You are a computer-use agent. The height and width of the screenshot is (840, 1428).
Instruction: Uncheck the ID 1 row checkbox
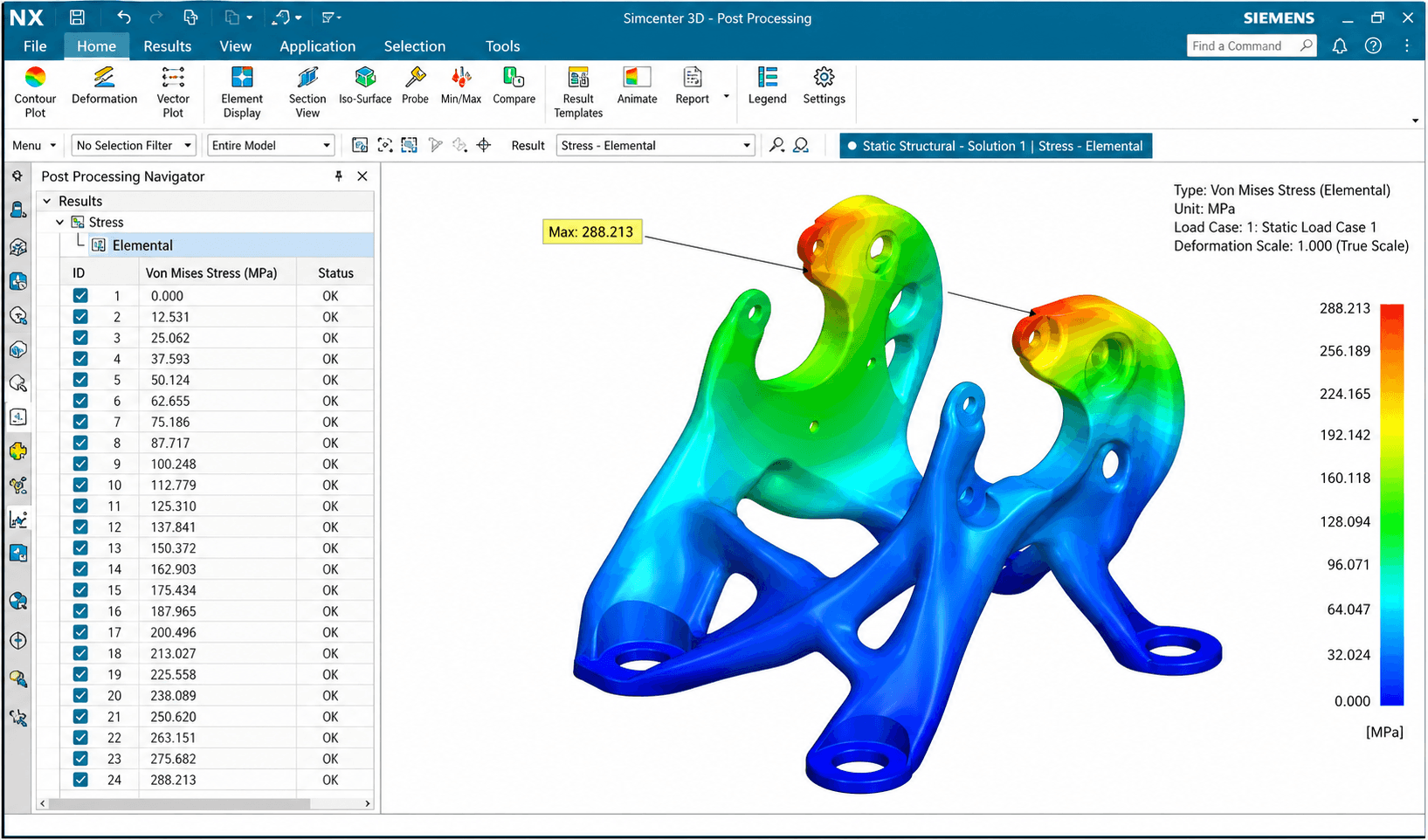80,296
